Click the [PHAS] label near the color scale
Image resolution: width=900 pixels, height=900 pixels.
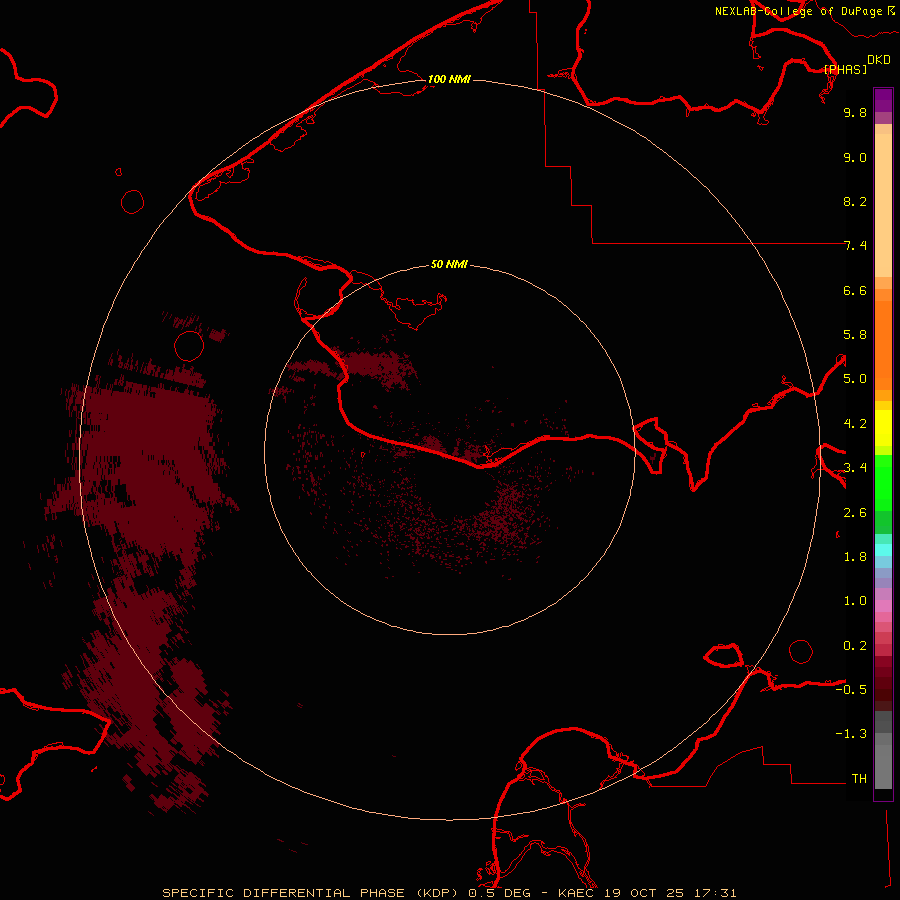coord(845,69)
